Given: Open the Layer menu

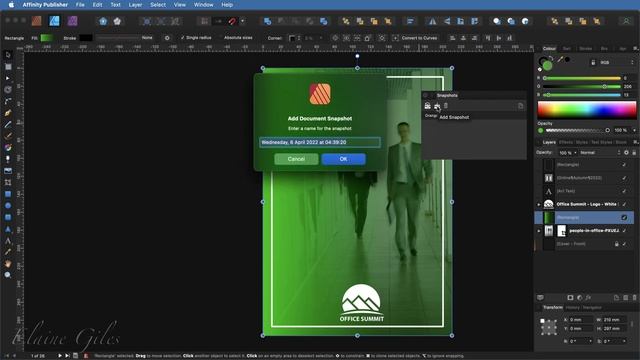Looking at the screenshot, I should click(x=135, y=5).
